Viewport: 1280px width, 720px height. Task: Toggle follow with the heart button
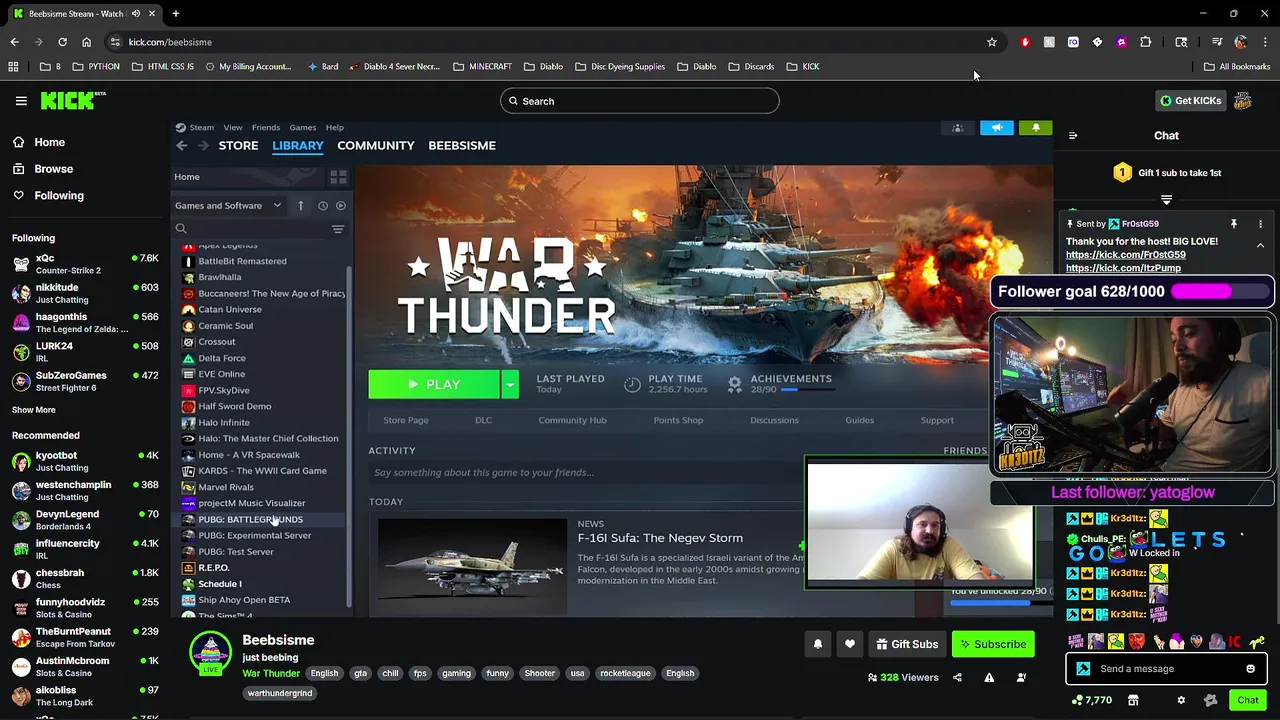pyautogui.click(x=850, y=645)
